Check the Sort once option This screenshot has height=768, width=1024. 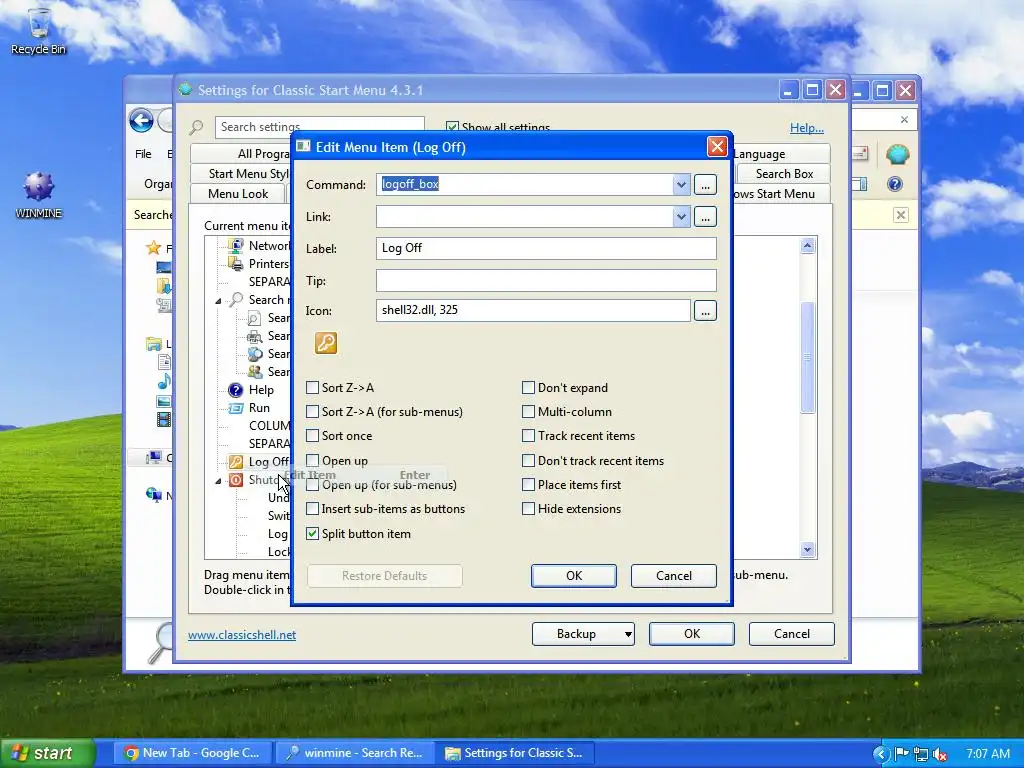tap(312, 436)
